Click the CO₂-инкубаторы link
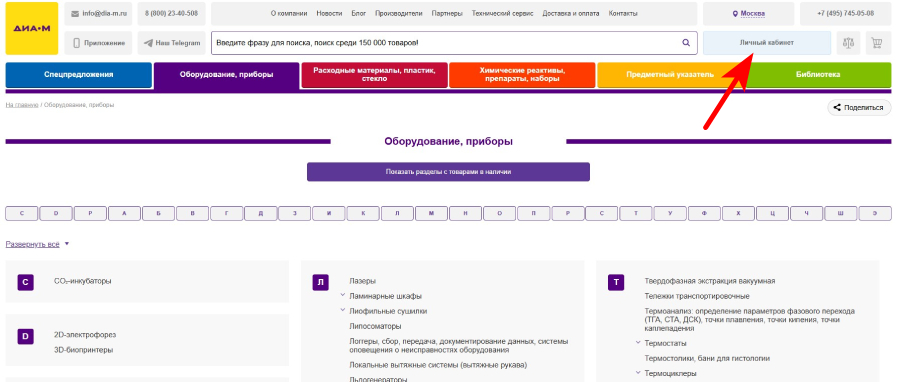This screenshot has height=382, width=900. coord(83,281)
